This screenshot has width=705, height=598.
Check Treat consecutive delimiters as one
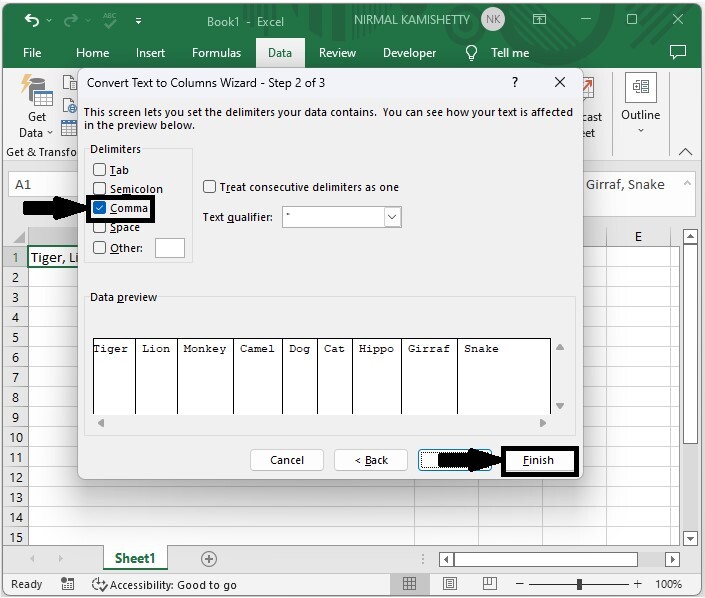pos(210,187)
